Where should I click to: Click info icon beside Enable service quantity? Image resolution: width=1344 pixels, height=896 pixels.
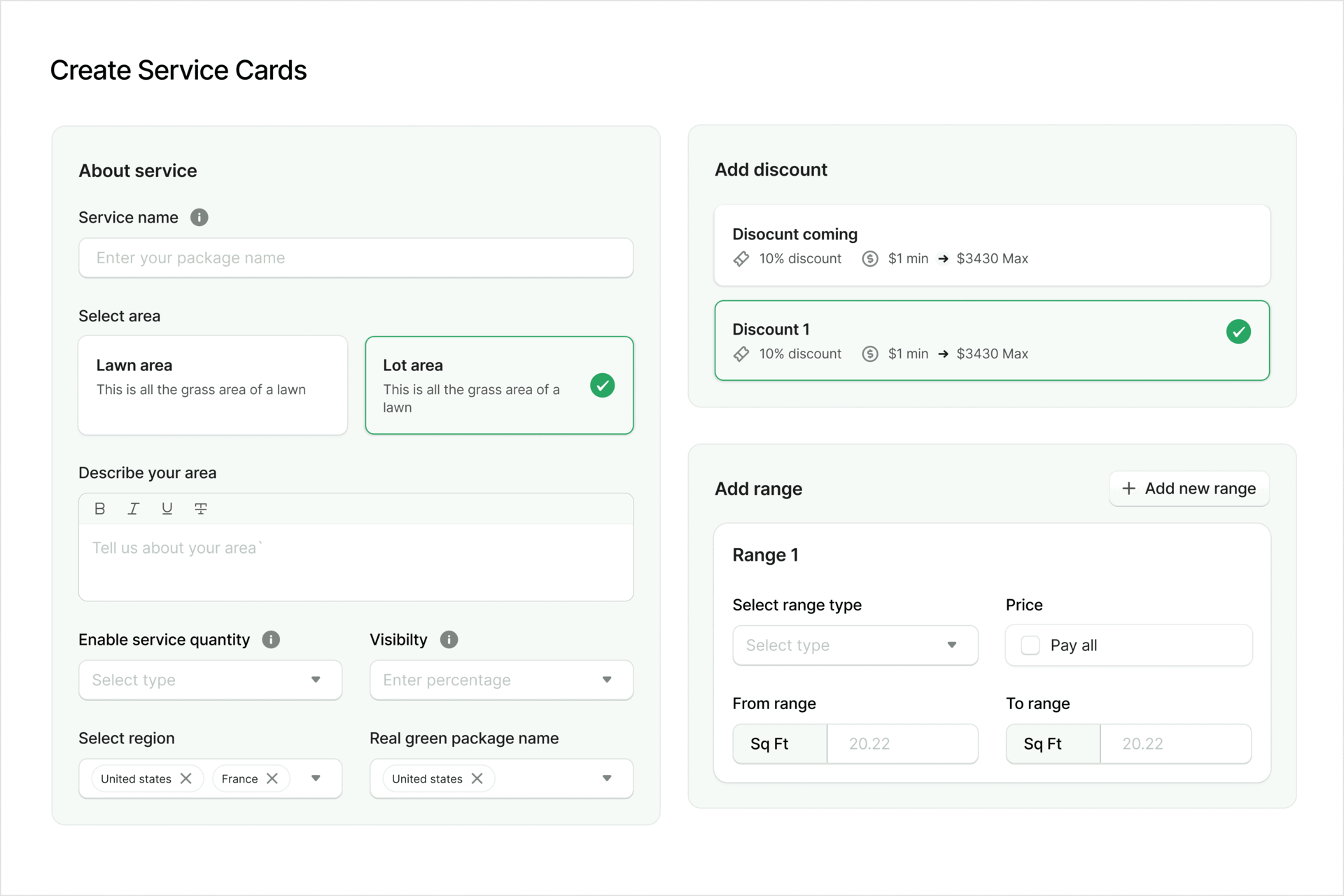[271, 640]
